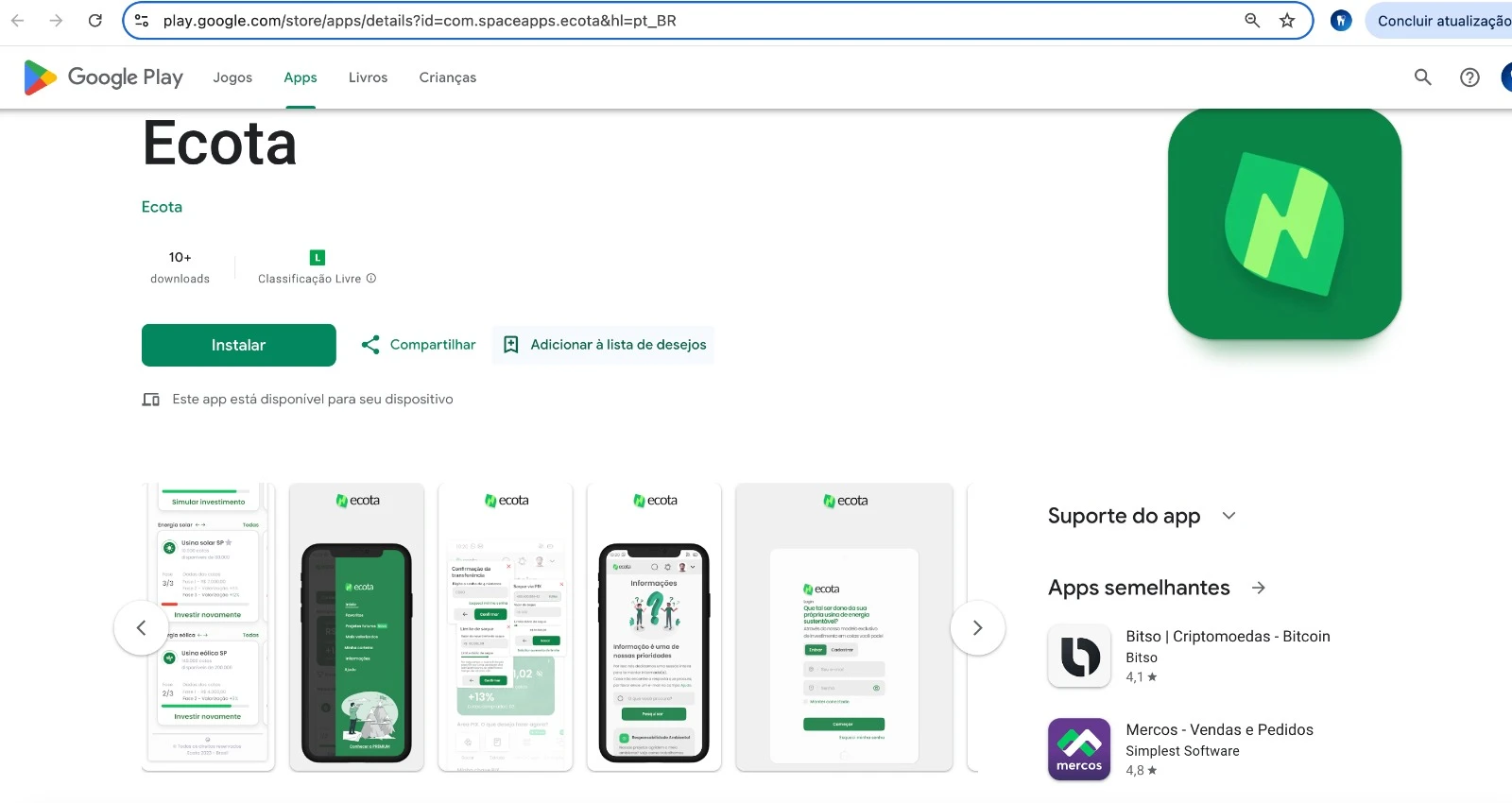
Task: Click the Bitso app icon
Action: (1079, 656)
